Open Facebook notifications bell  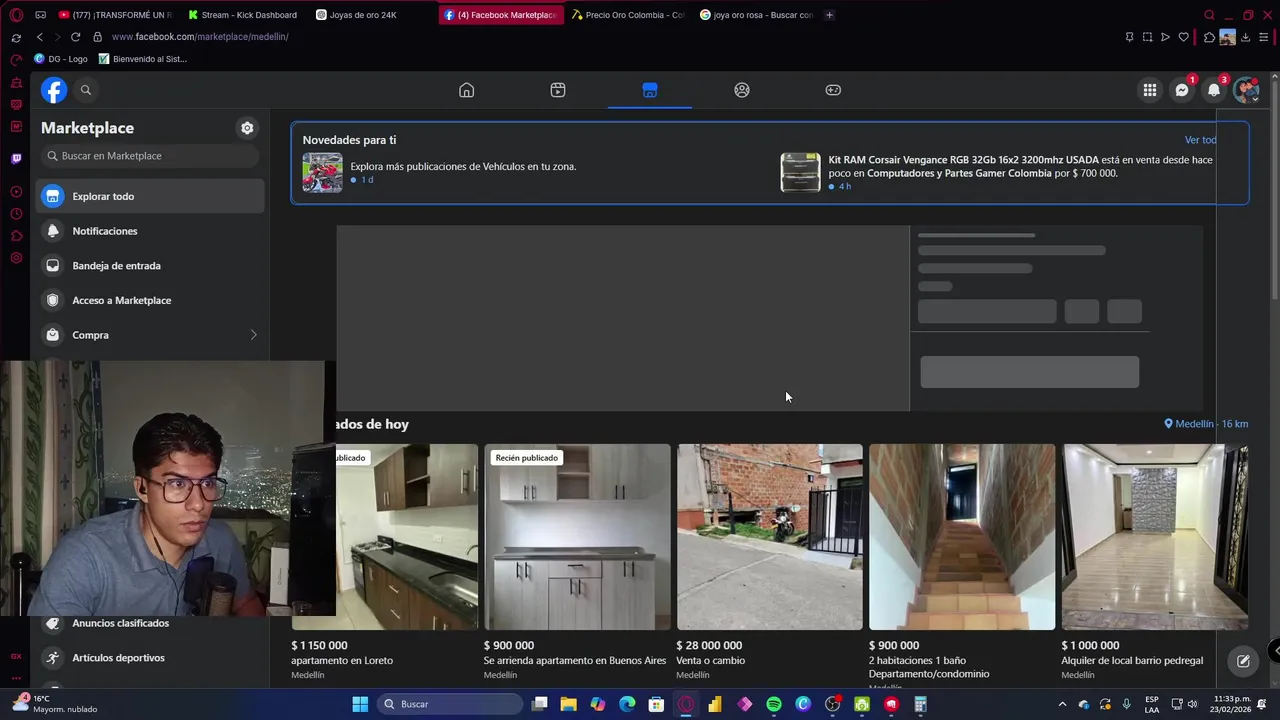(1214, 90)
